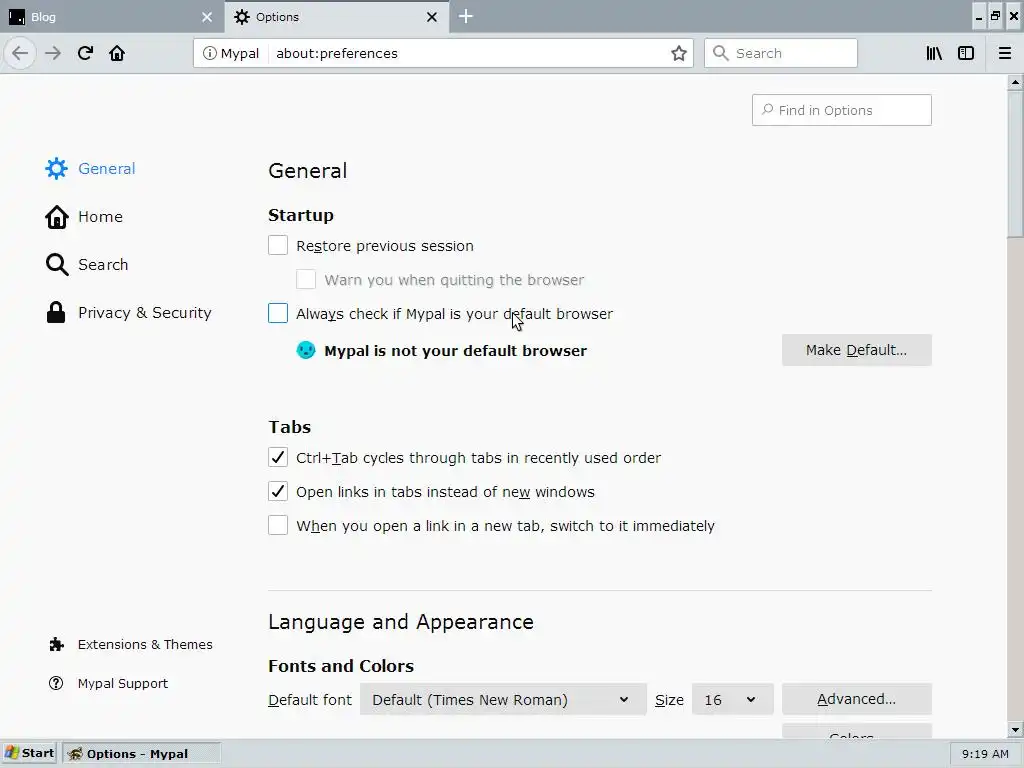This screenshot has height=768, width=1024.
Task: Open the hamburger application menu
Action: (x=1004, y=53)
